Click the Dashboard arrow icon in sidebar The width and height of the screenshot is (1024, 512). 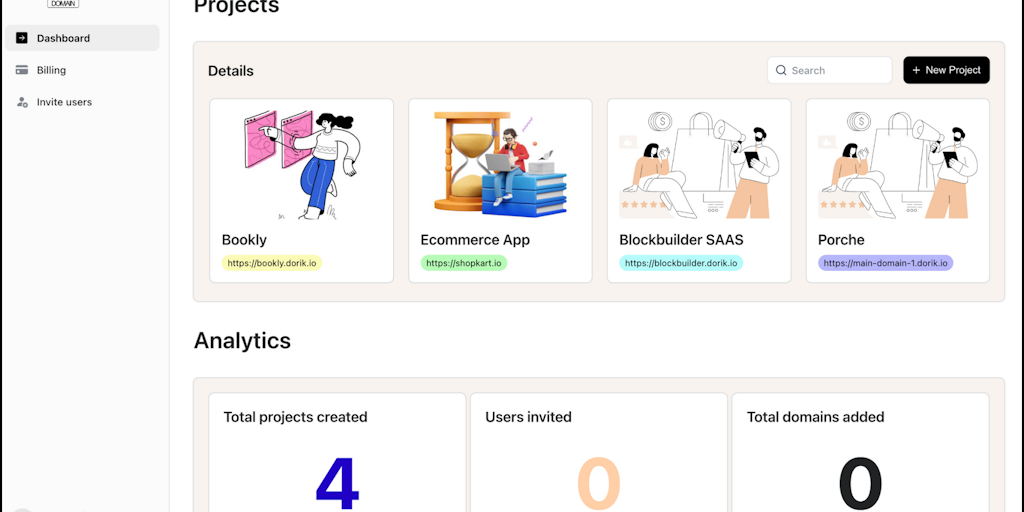coord(22,38)
